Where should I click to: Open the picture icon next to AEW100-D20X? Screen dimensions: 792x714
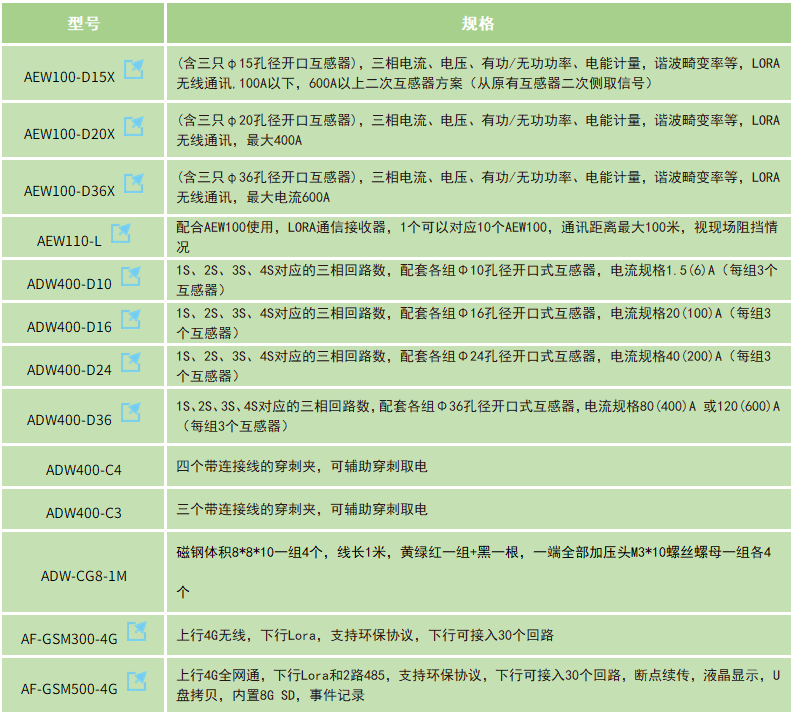[x=133, y=125]
